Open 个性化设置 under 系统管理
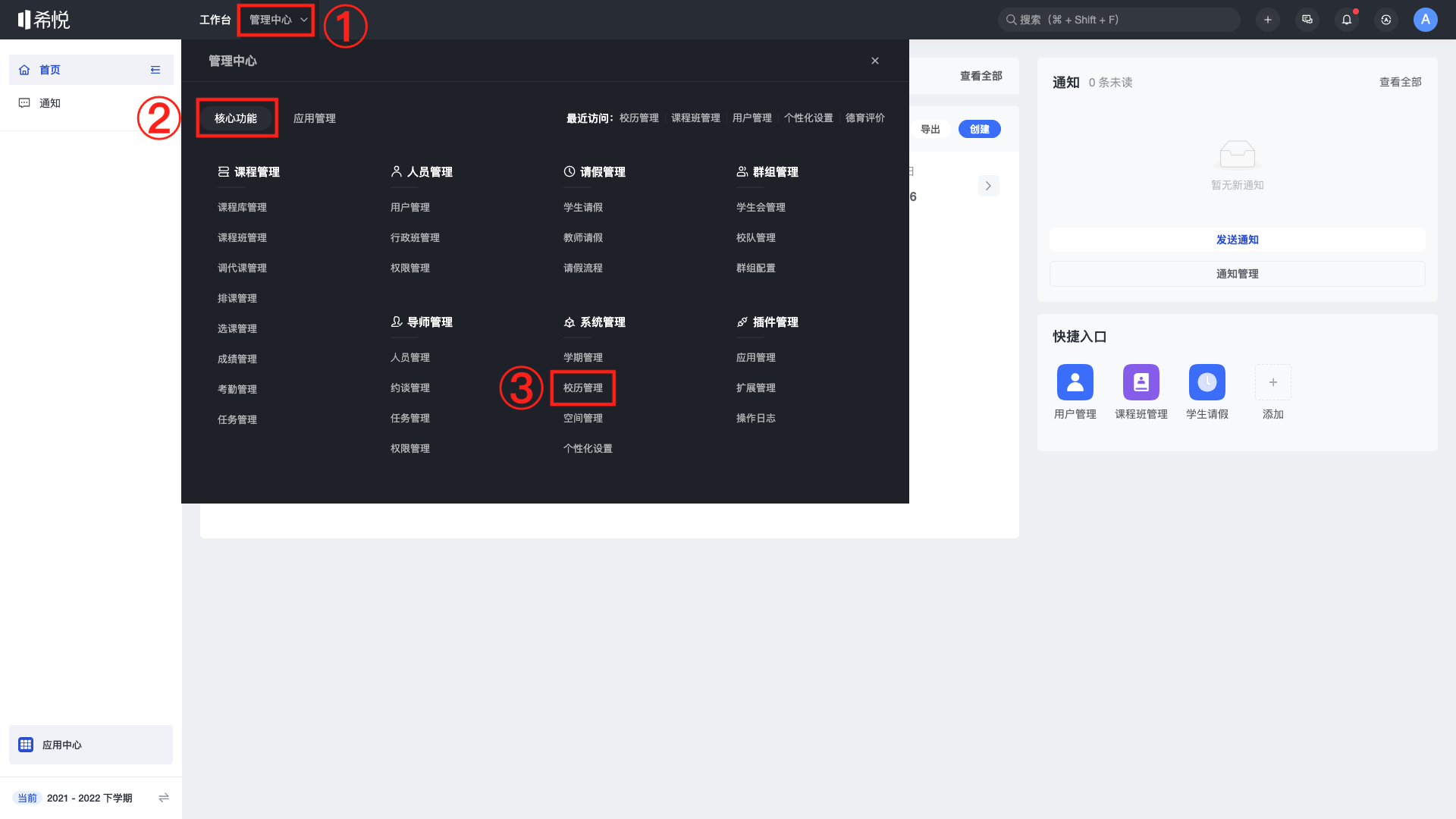1456x819 pixels. point(588,448)
